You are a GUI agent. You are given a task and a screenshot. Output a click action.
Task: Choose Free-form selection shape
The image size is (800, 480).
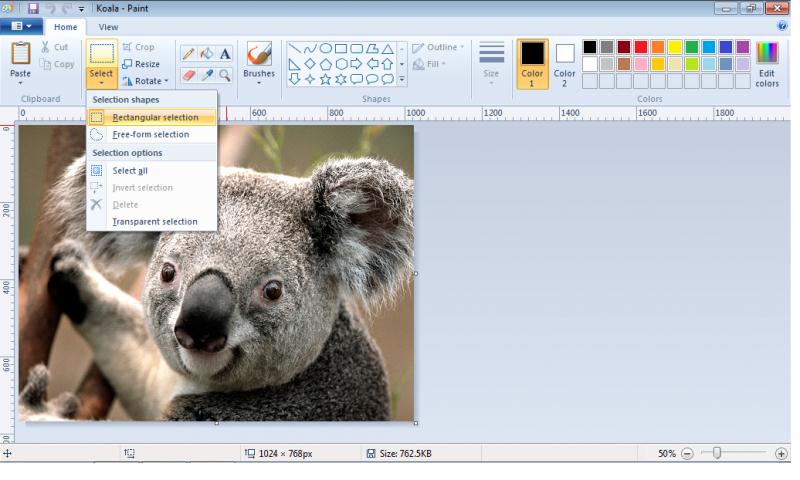click(x=150, y=135)
